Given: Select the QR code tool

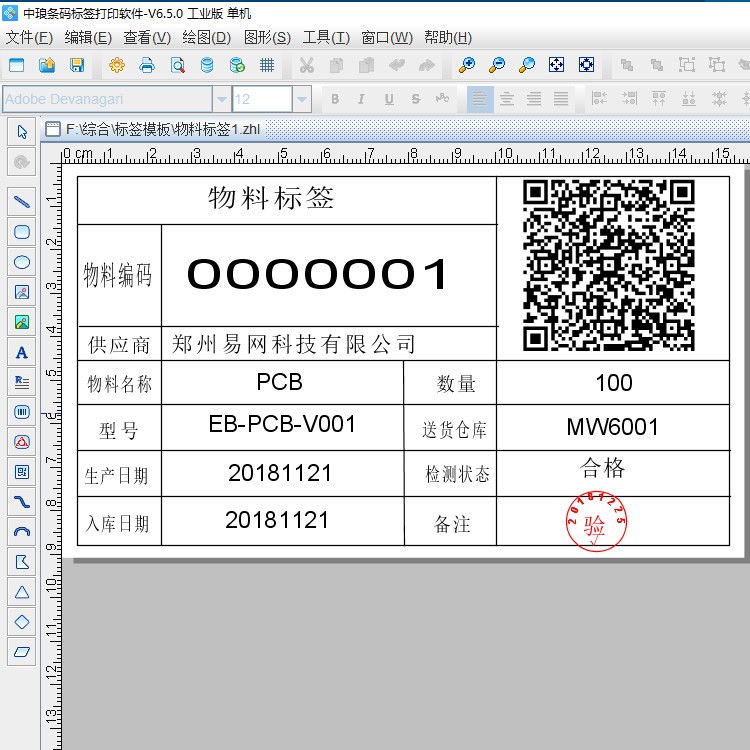Looking at the screenshot, I should click(22, 472).
